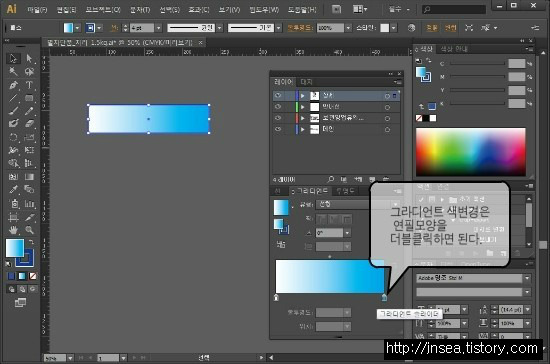Set toolbox paint mode to None
Screen dimensions: 550x364
(x=33, y=276)
